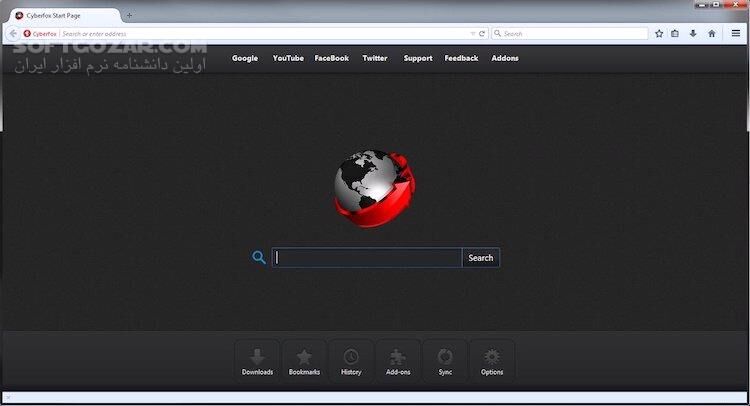
Task: Open the YouTube link
Action: pos(288,58)
